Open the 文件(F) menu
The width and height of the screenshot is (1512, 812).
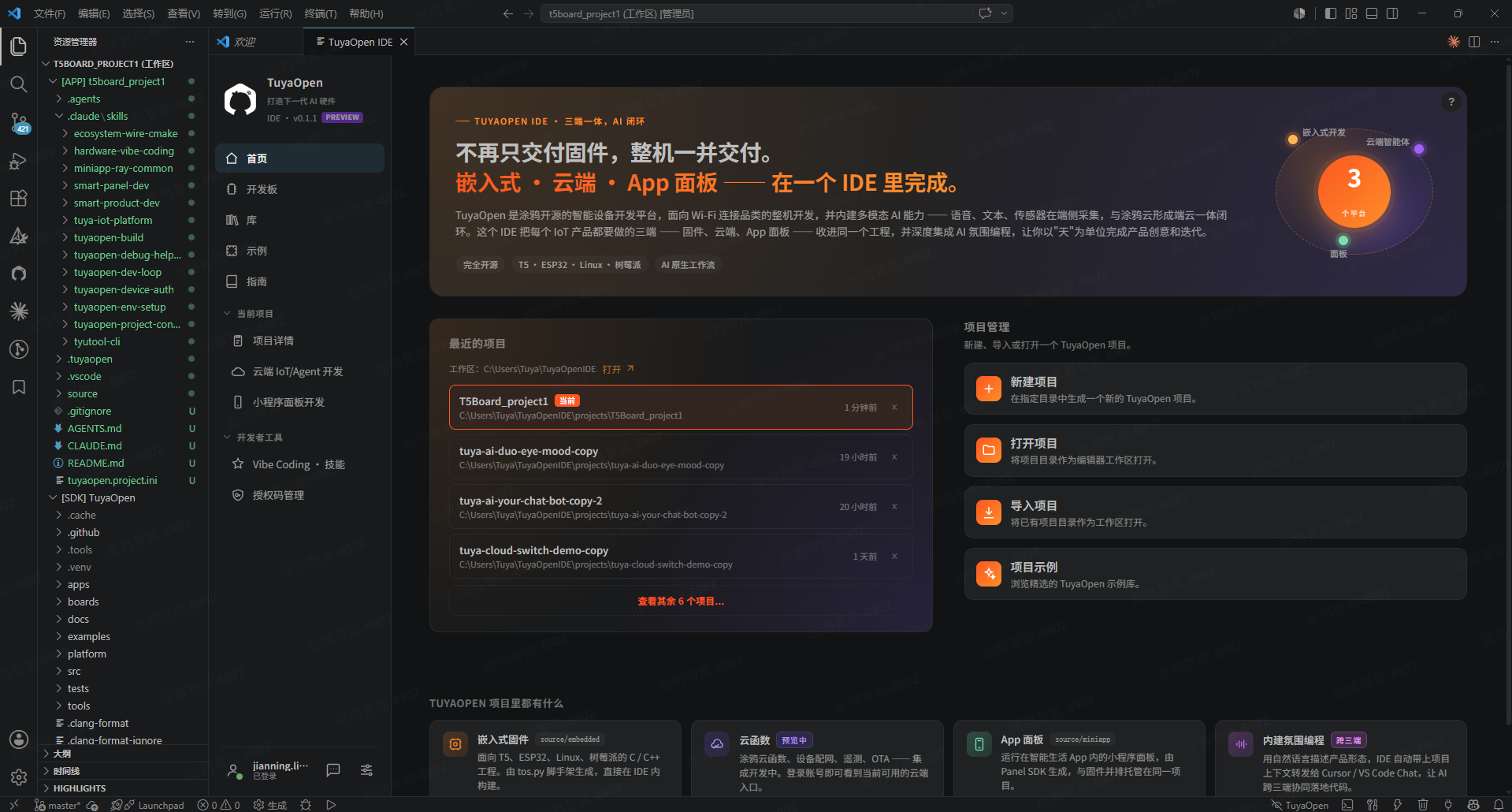click(50, 13)
